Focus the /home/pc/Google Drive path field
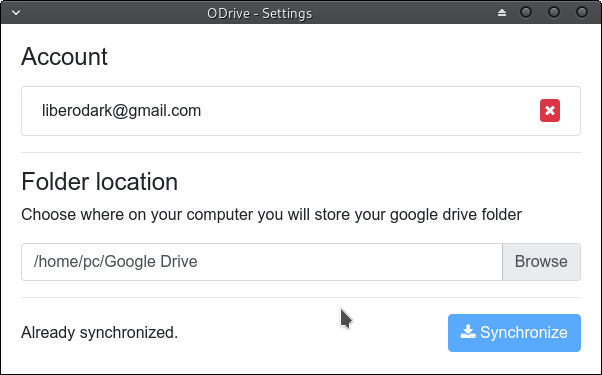 click(262, 262)
